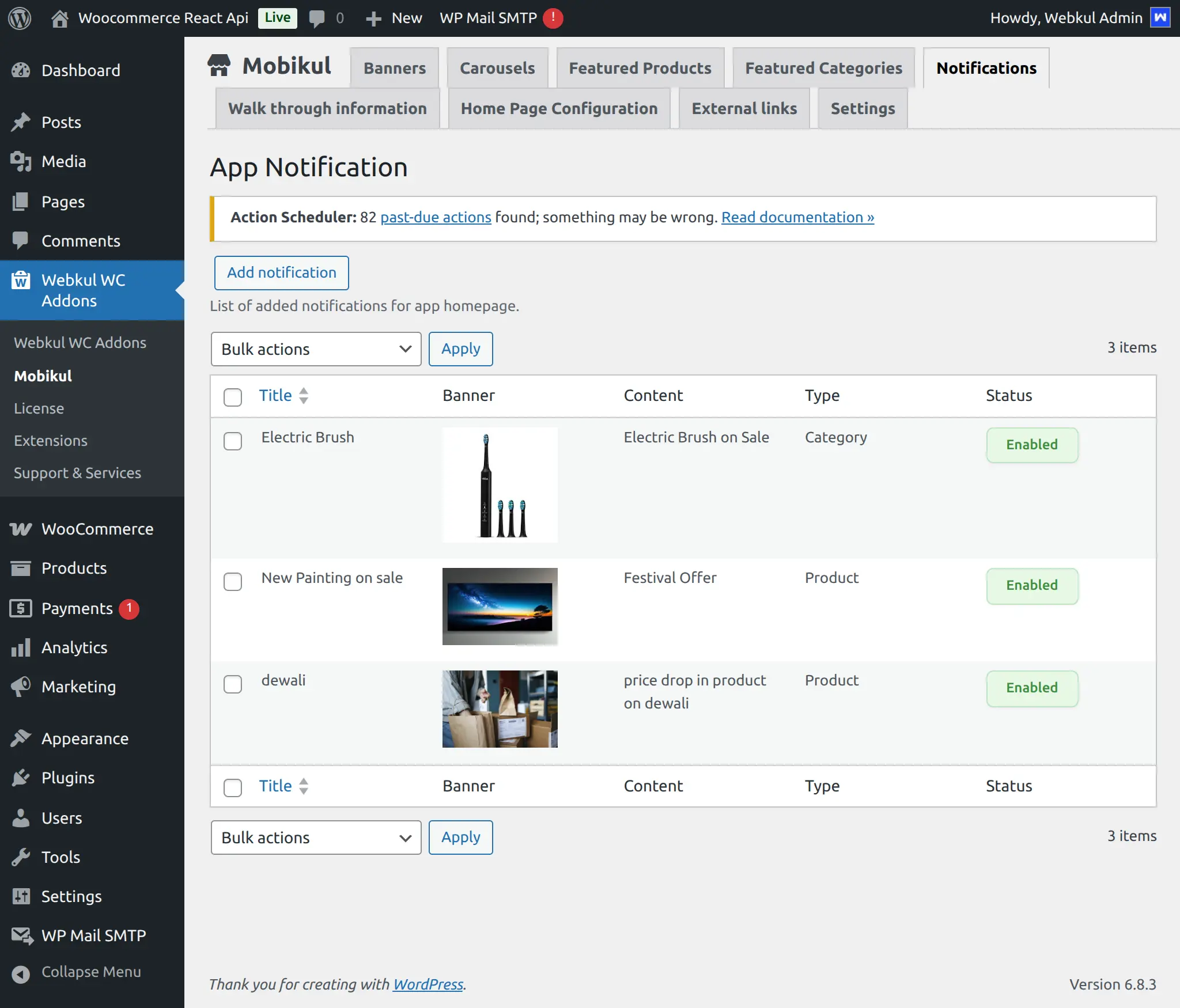
Task: Sort notifications by Title
Action: [275, 395]
